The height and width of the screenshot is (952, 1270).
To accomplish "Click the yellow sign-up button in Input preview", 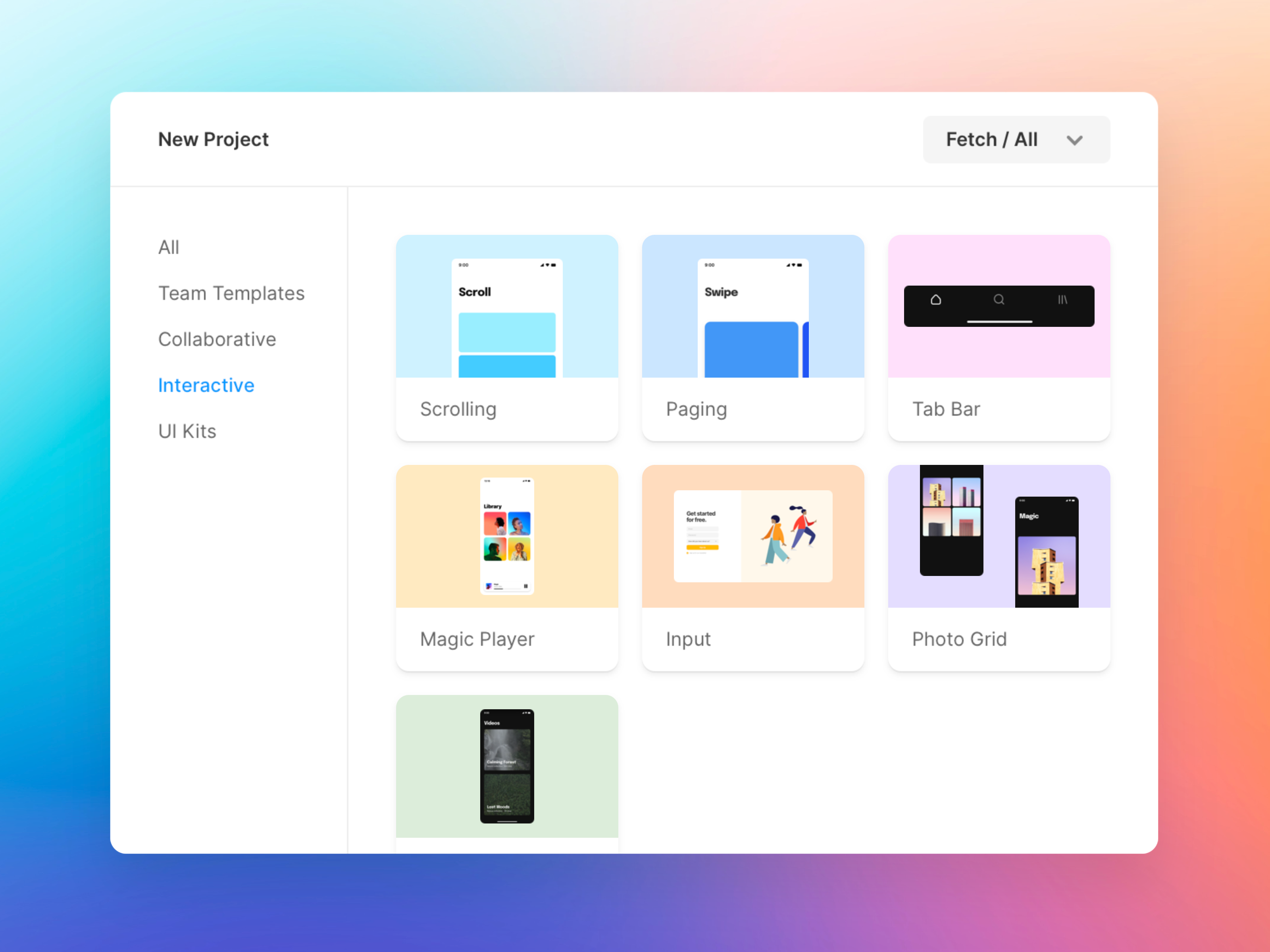I will tap(703, 547).
